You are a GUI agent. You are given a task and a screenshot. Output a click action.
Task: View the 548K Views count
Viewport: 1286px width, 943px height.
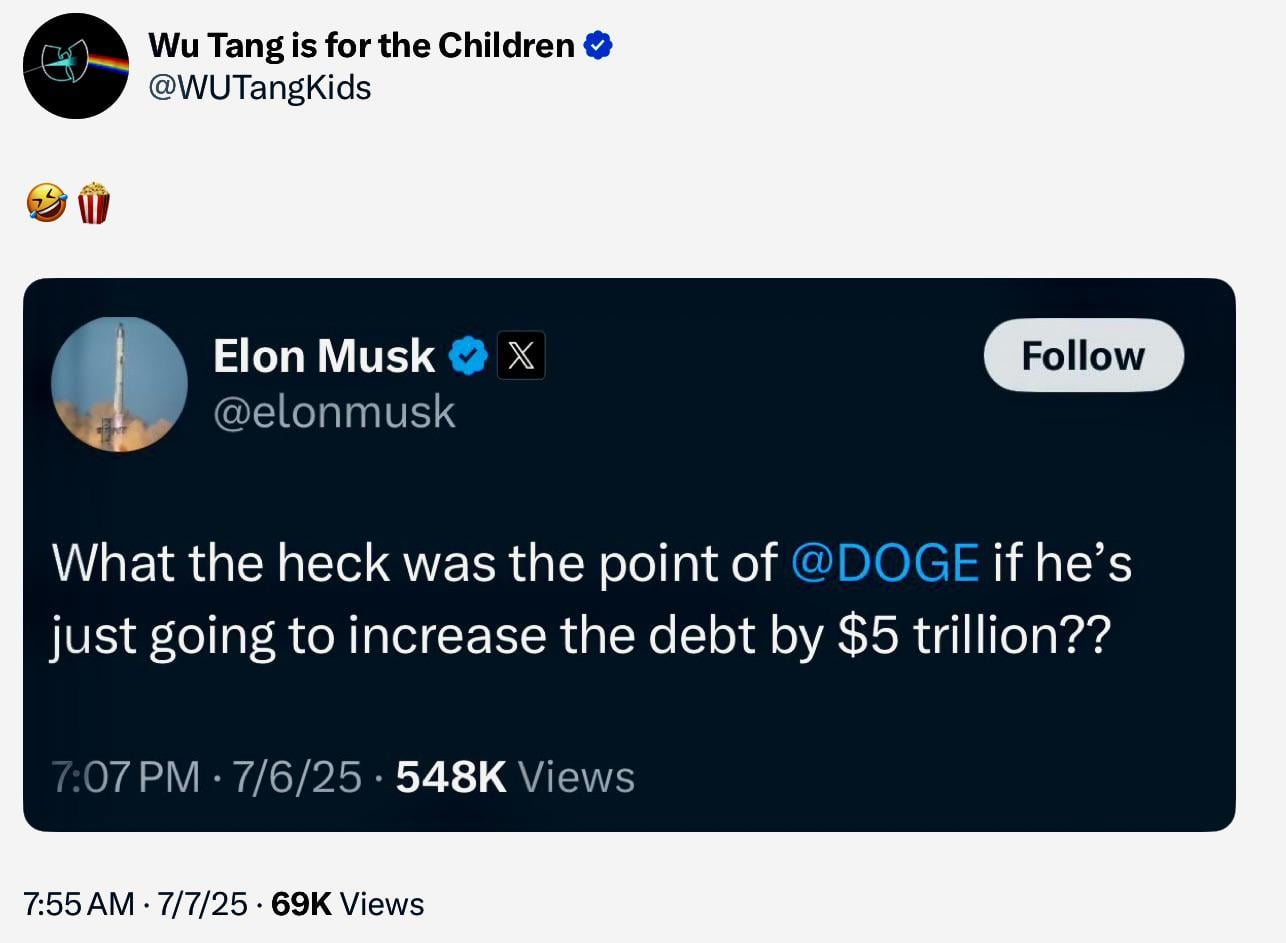click(515, 777)
